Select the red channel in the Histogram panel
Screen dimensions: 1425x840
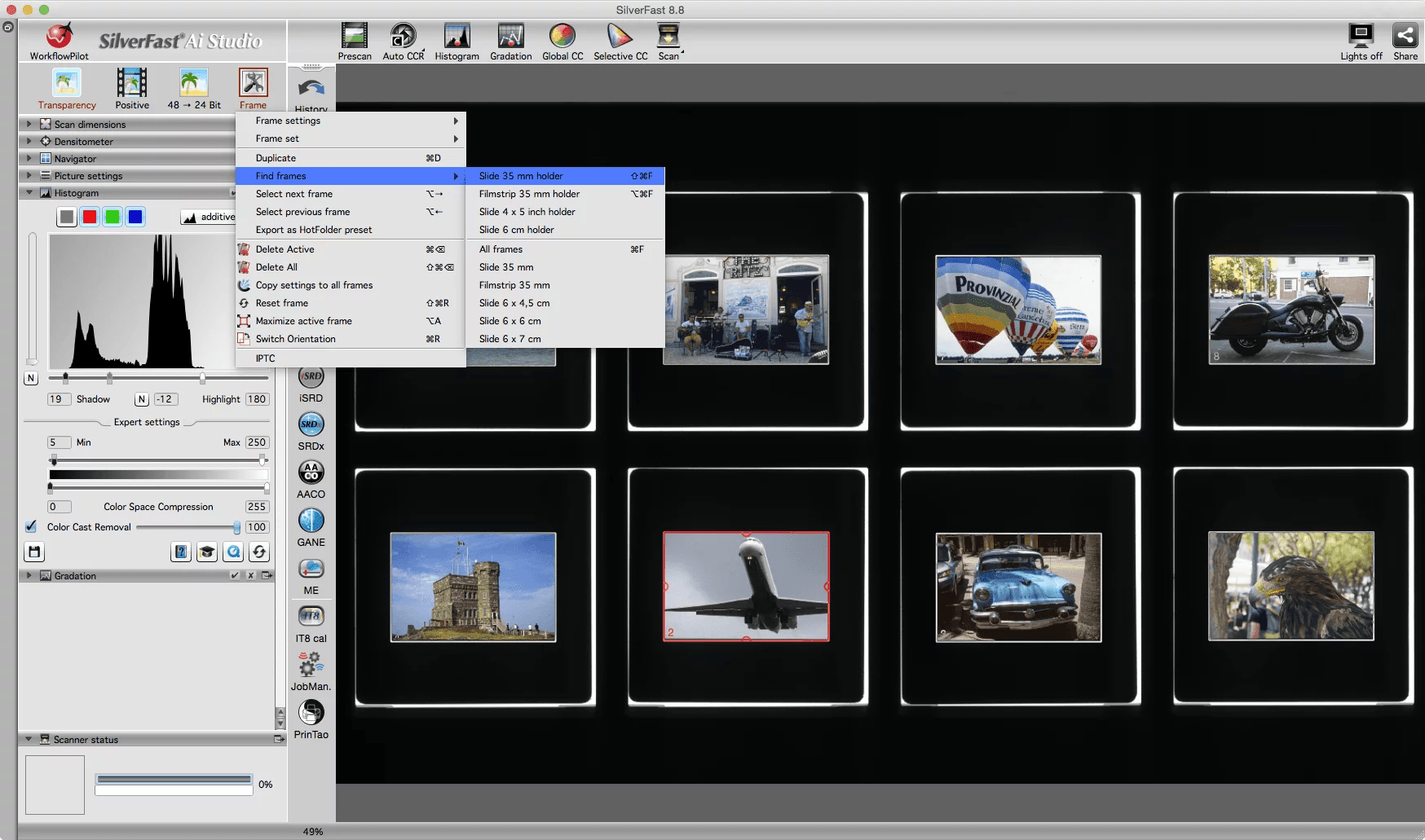tap(89, 217)
